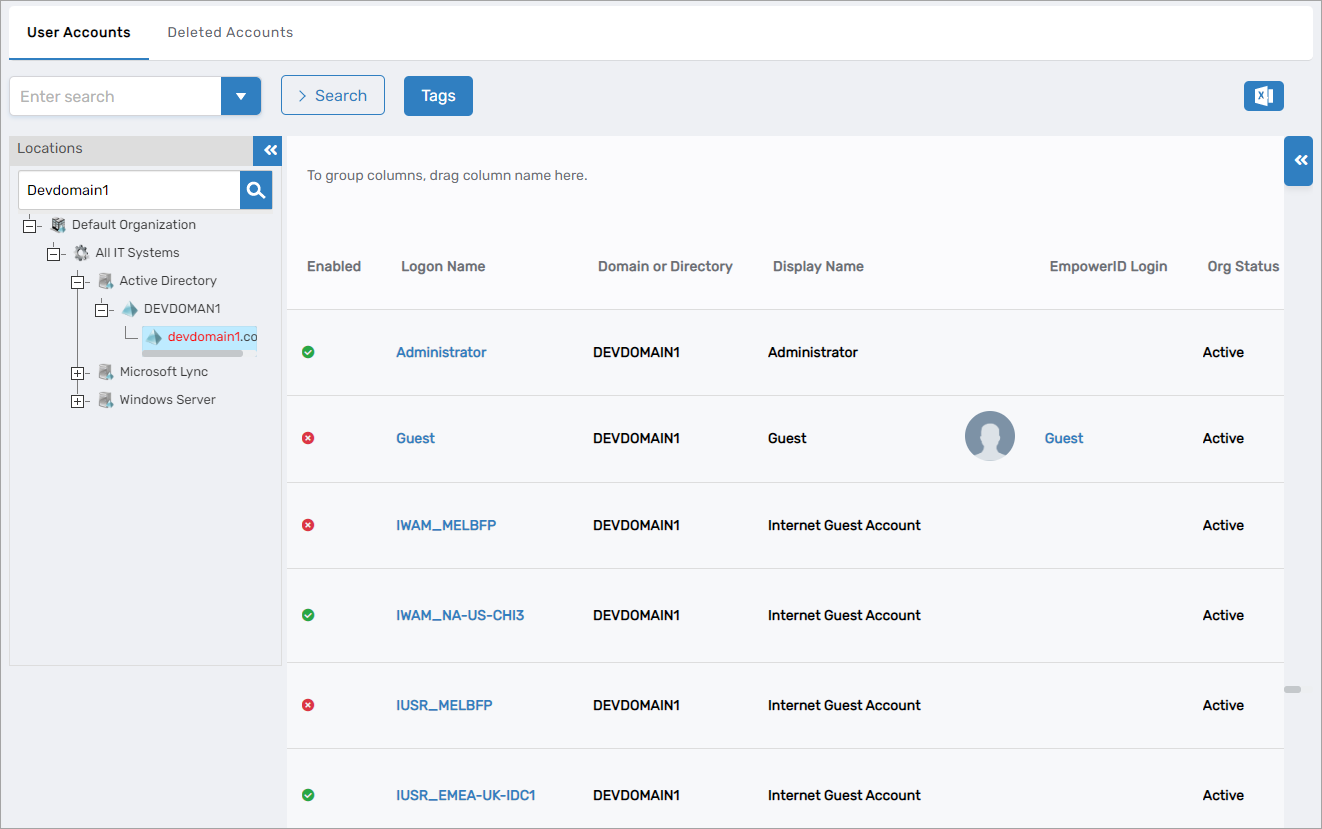The height and width of the screenshot is (829, 1322).
Task: Open the Administrator logon name link
Action: [441, 352]
